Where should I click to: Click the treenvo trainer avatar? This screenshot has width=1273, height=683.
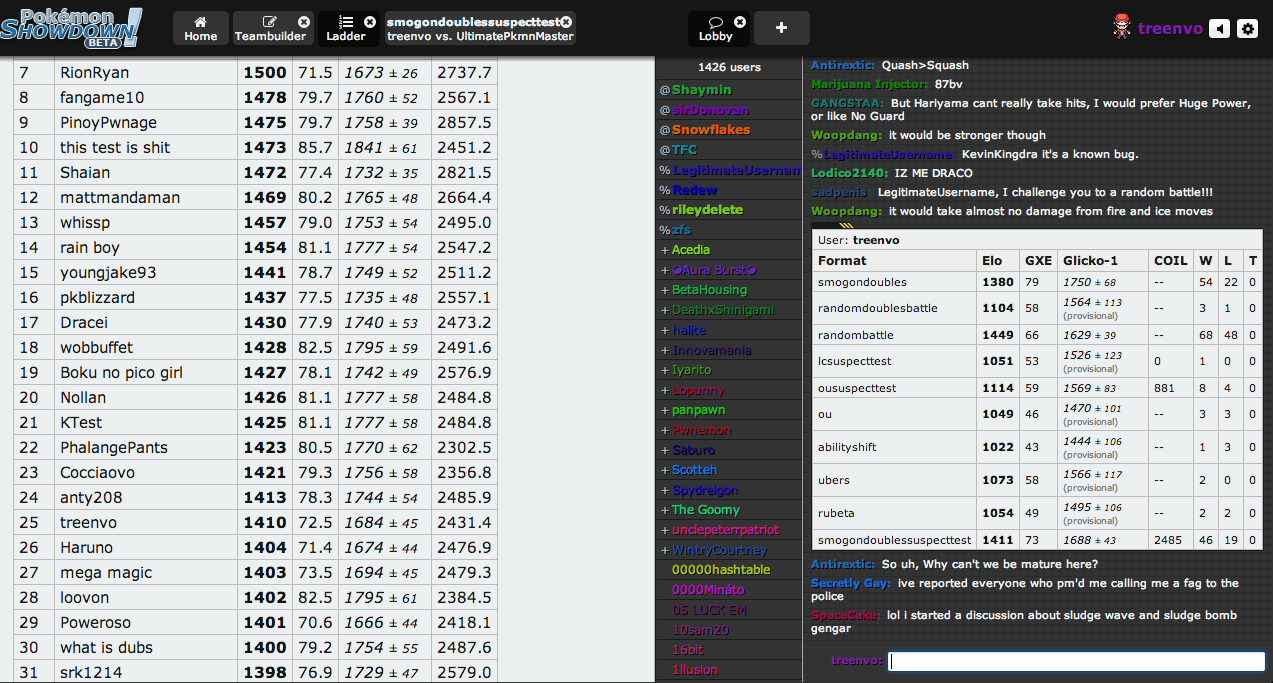pos(1122,28)
